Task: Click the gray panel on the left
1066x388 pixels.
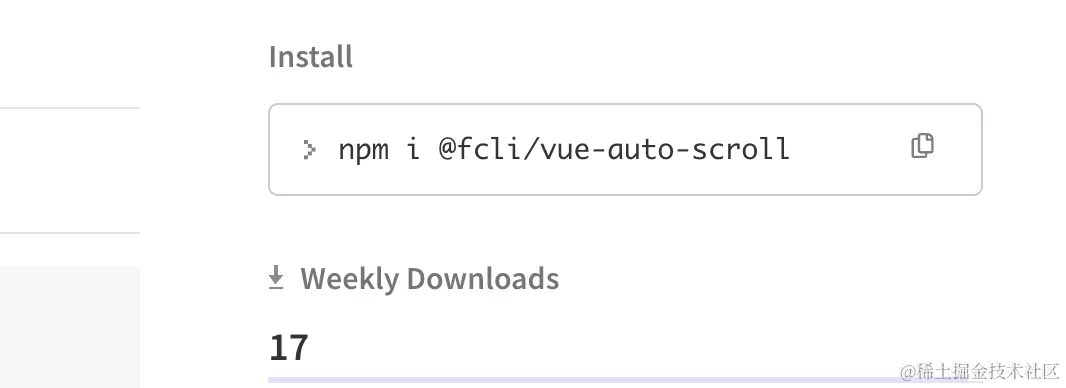Action: click(70, 327)
